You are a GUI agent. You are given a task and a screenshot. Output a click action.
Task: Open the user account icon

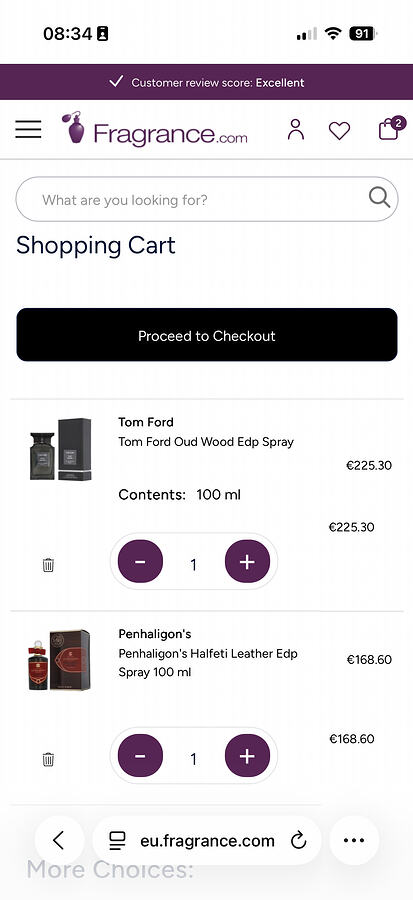pyautogui.click(x=295, y=130)
